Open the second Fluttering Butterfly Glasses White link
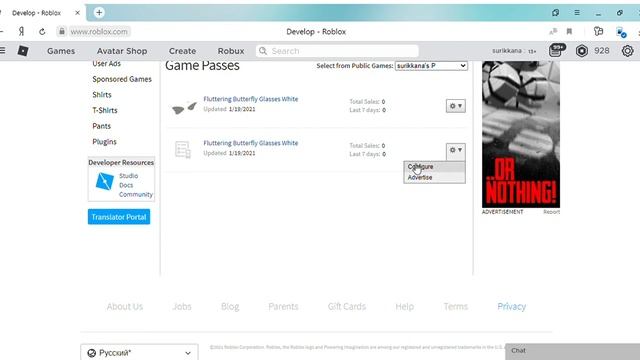Viewport: 640px width, 360px height. pos(251,143)
